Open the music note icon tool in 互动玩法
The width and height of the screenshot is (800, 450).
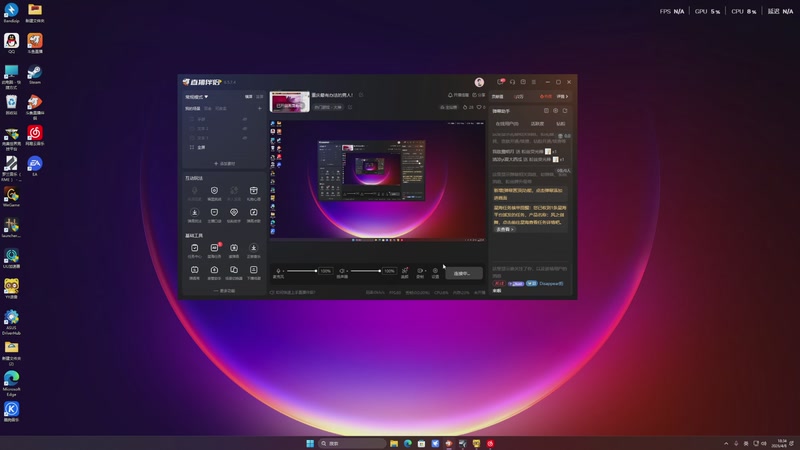254,214
